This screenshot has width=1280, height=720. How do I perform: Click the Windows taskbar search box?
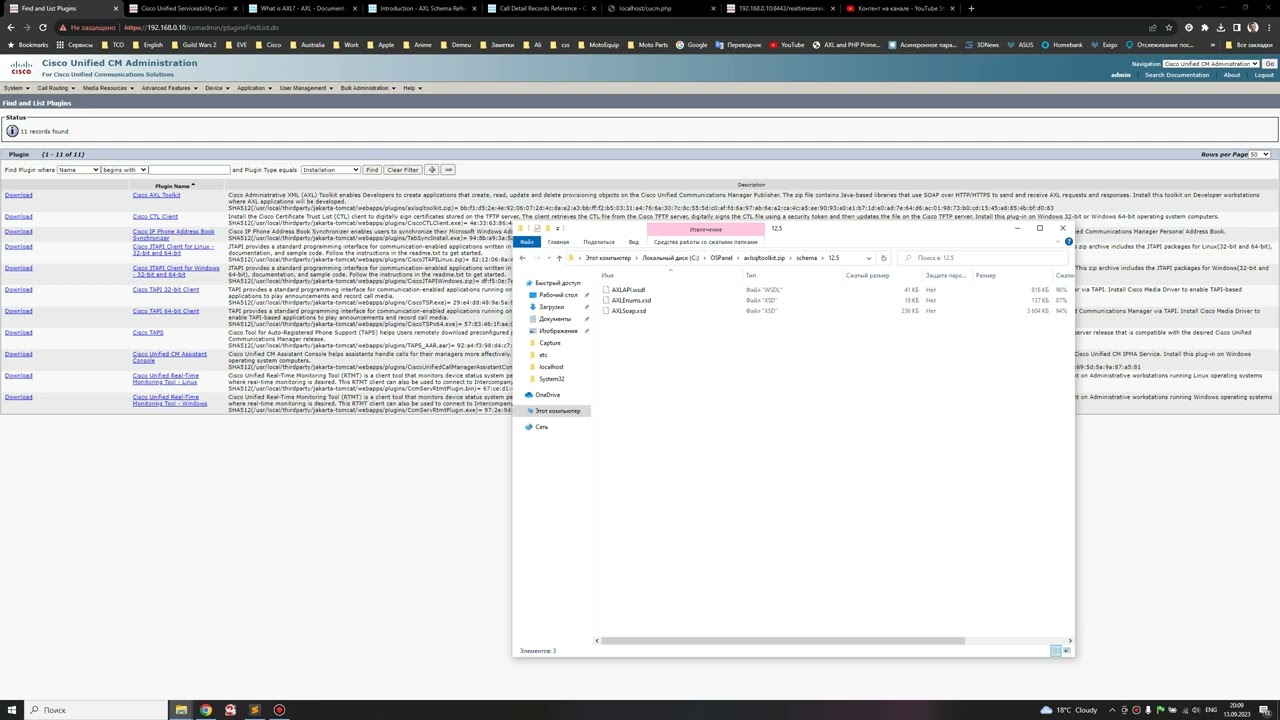[x=95, y=710]
